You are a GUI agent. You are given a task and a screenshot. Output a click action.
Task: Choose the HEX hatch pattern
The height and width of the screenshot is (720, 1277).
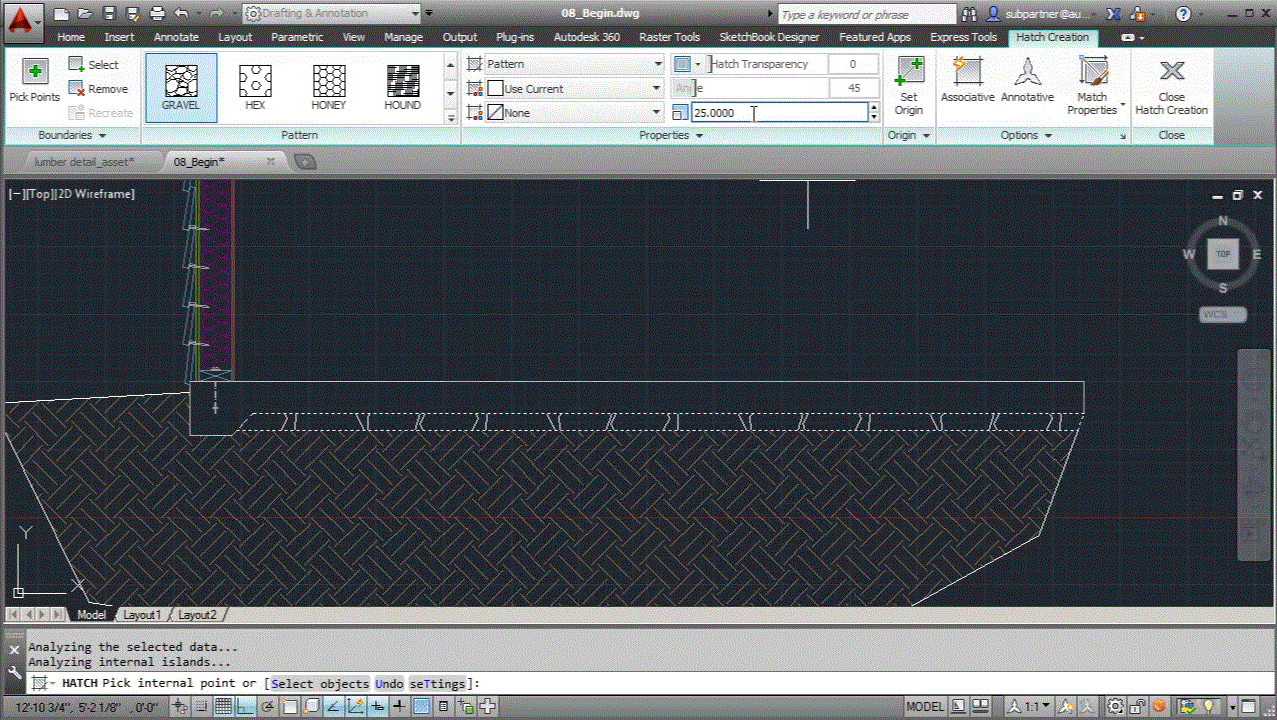[255, 87]
